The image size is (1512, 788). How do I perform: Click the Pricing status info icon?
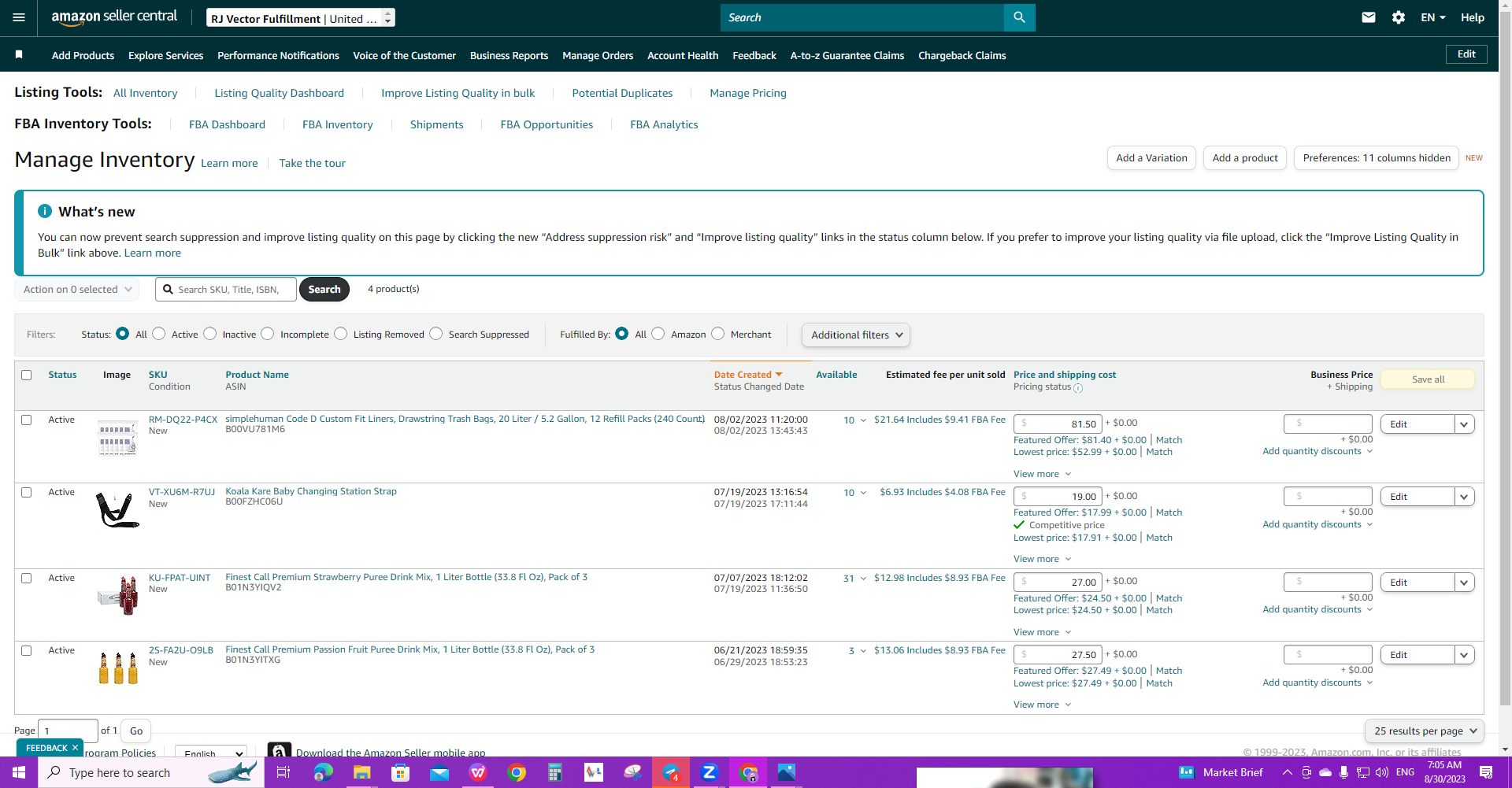coord(1078,388)
